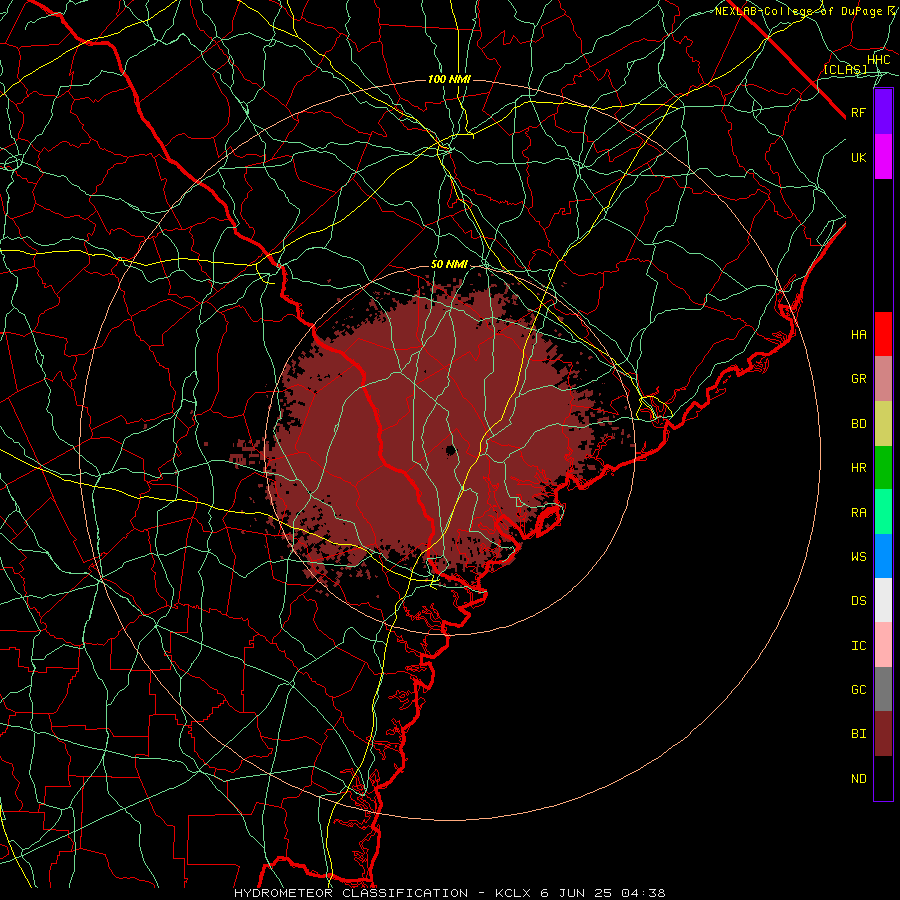Image resolution: width=900 pixels, height=900 pixels.
Task: Click the 'GC' legend label
Action: tap(858, 689)
